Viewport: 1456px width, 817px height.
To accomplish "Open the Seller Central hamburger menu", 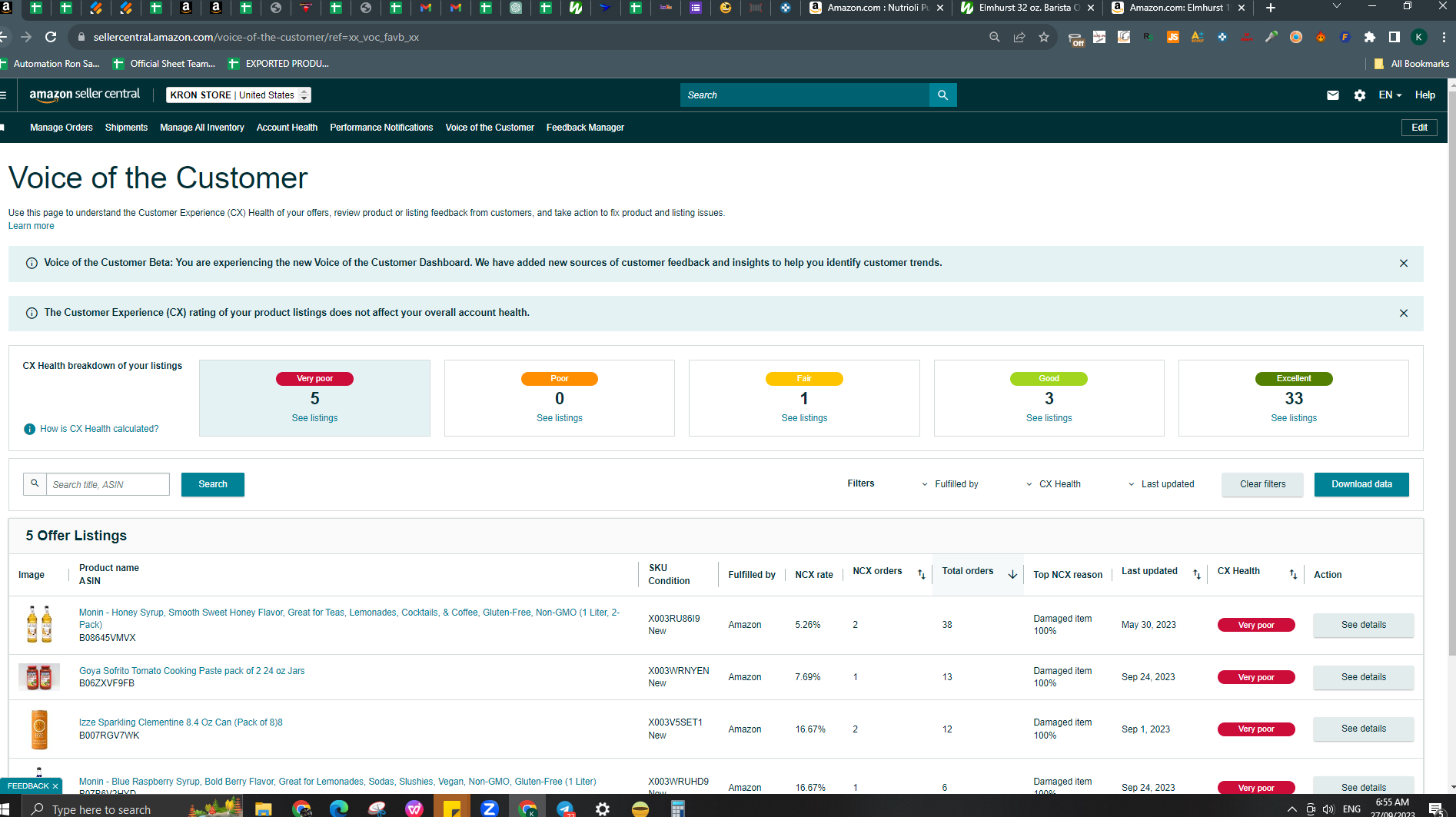I will 4,95.
